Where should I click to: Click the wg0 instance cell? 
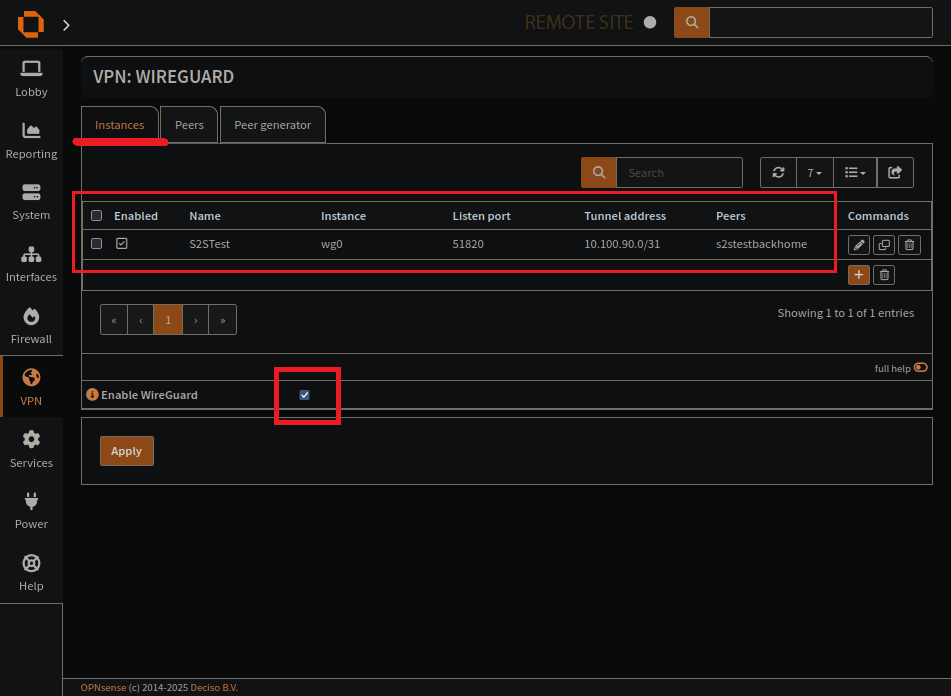tap(332, 244)
